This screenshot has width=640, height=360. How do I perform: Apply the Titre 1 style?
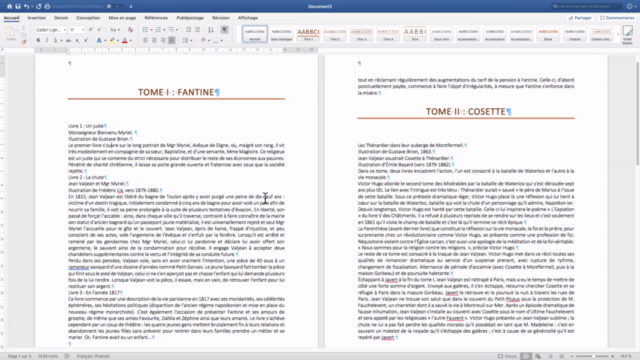pos(308,34)
